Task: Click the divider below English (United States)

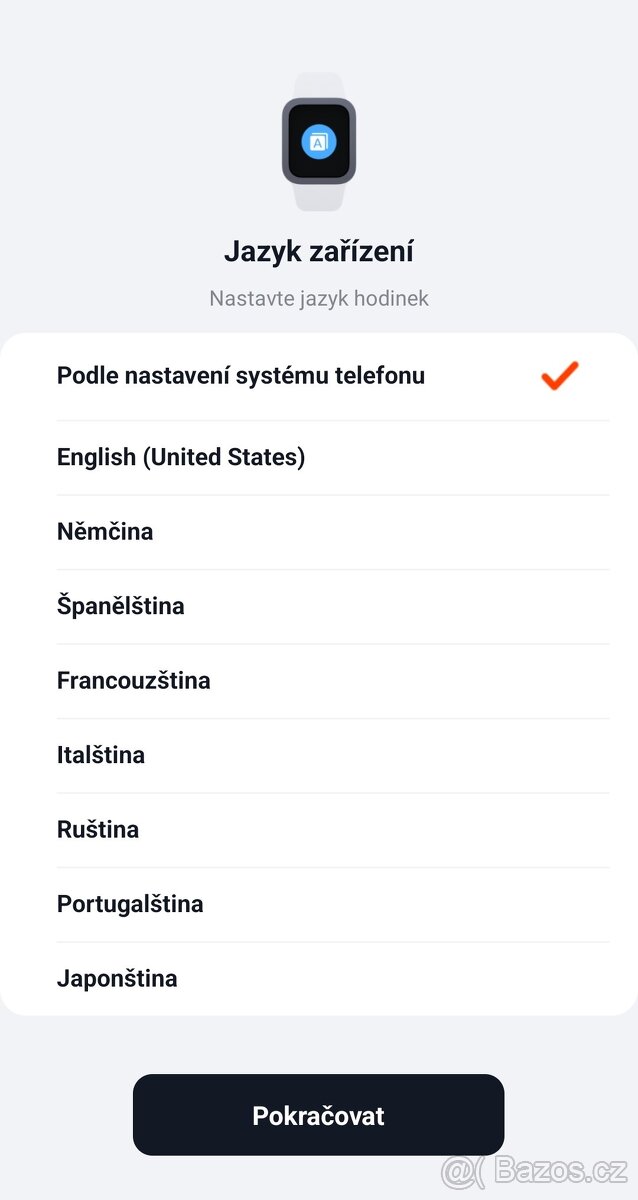Action: [x=333, y=494]
